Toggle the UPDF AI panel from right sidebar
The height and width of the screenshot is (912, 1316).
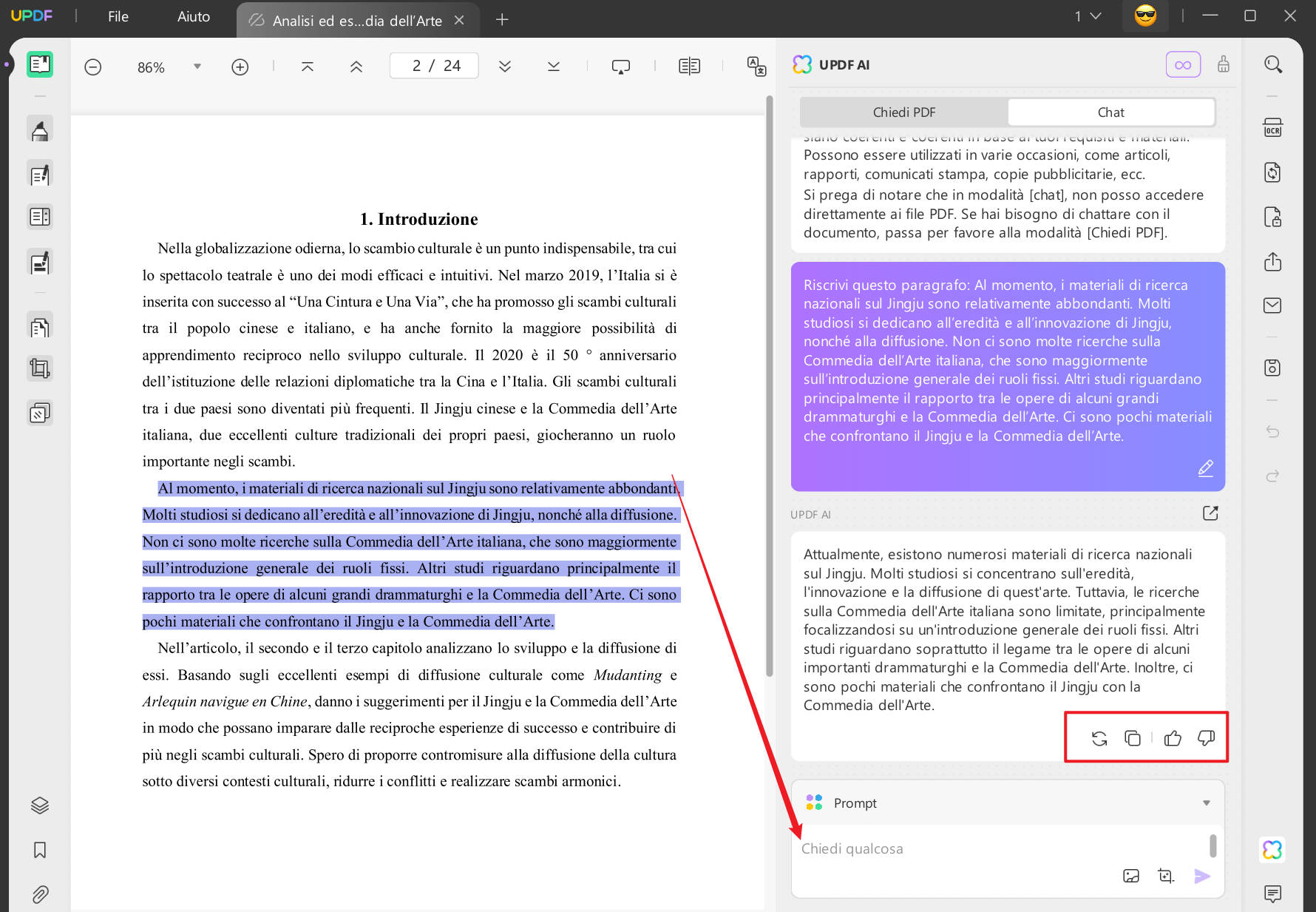1273,850
